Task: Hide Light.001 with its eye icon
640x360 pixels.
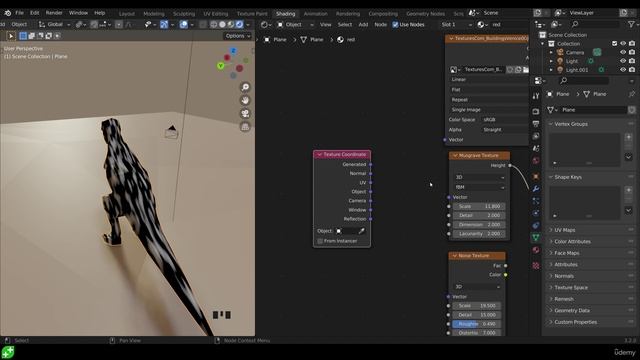Action: click(623, 70)
